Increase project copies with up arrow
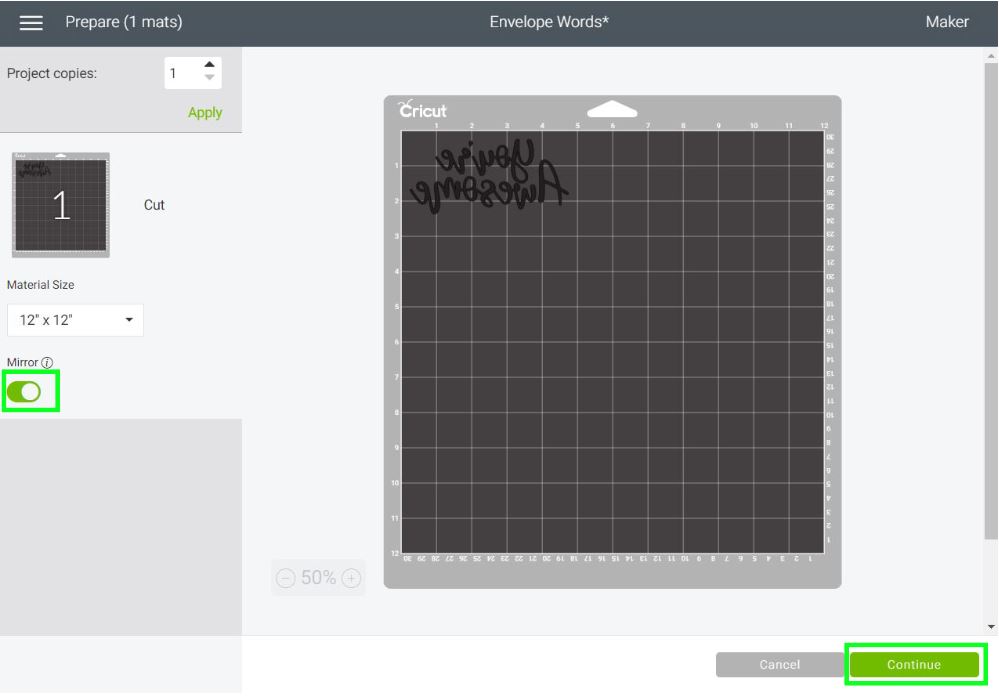The height and width of the screenshot is (697, 999). tap(209, 66)
